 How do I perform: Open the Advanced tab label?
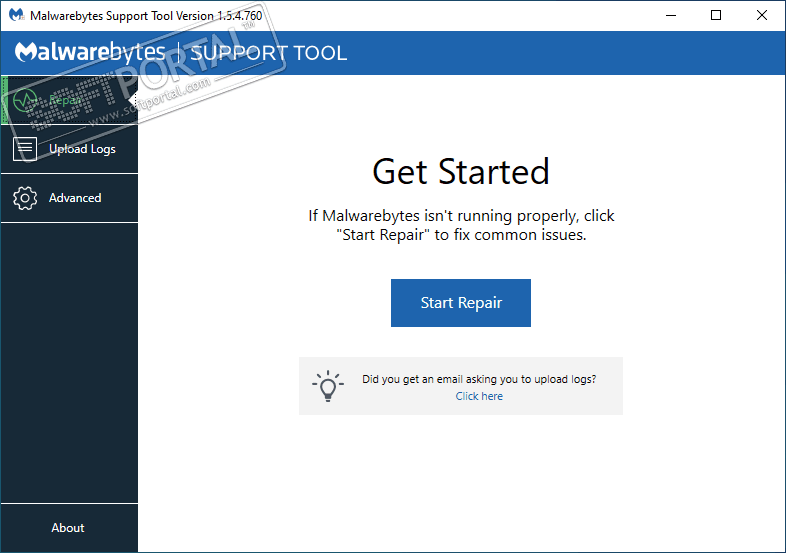point(75,198)
